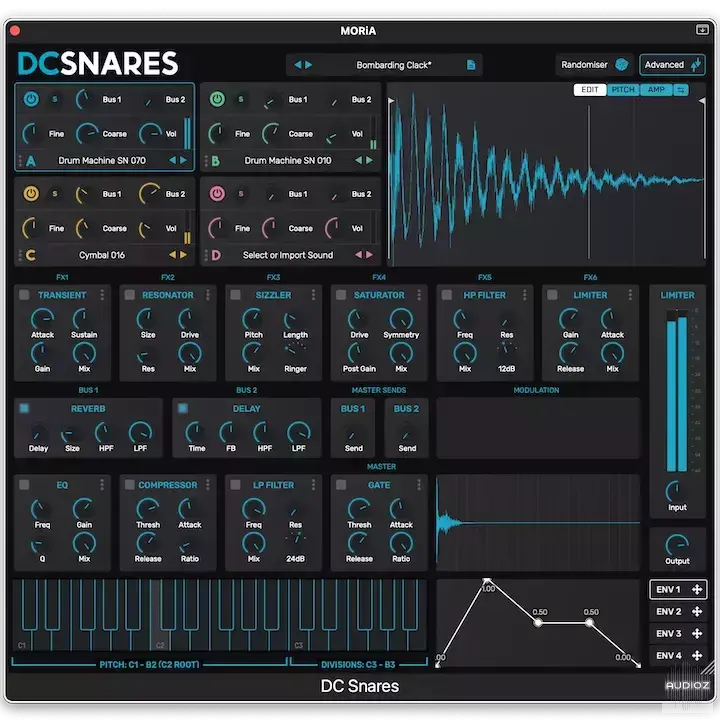Image resolution: width=720 pixels, height=720 pixels.
Task: Click the Advanced button
Action: 672,65
